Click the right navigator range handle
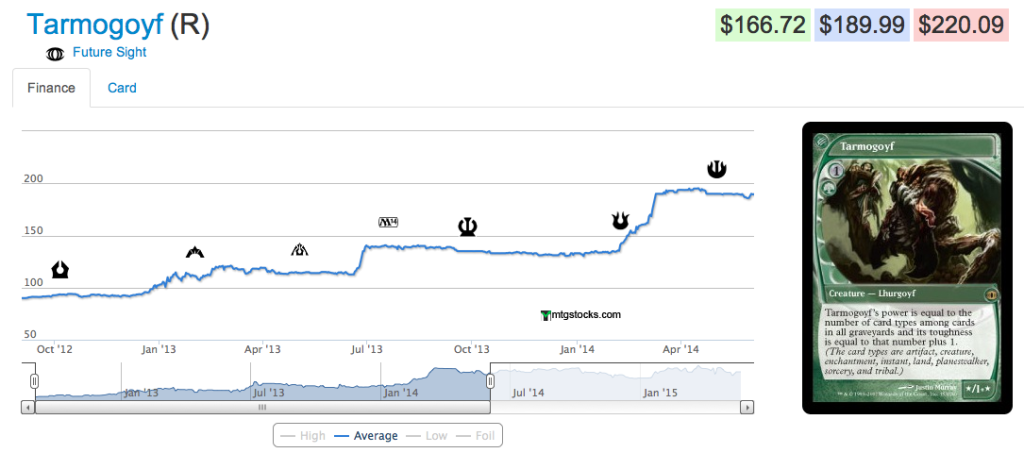 [x=490, y=381]
